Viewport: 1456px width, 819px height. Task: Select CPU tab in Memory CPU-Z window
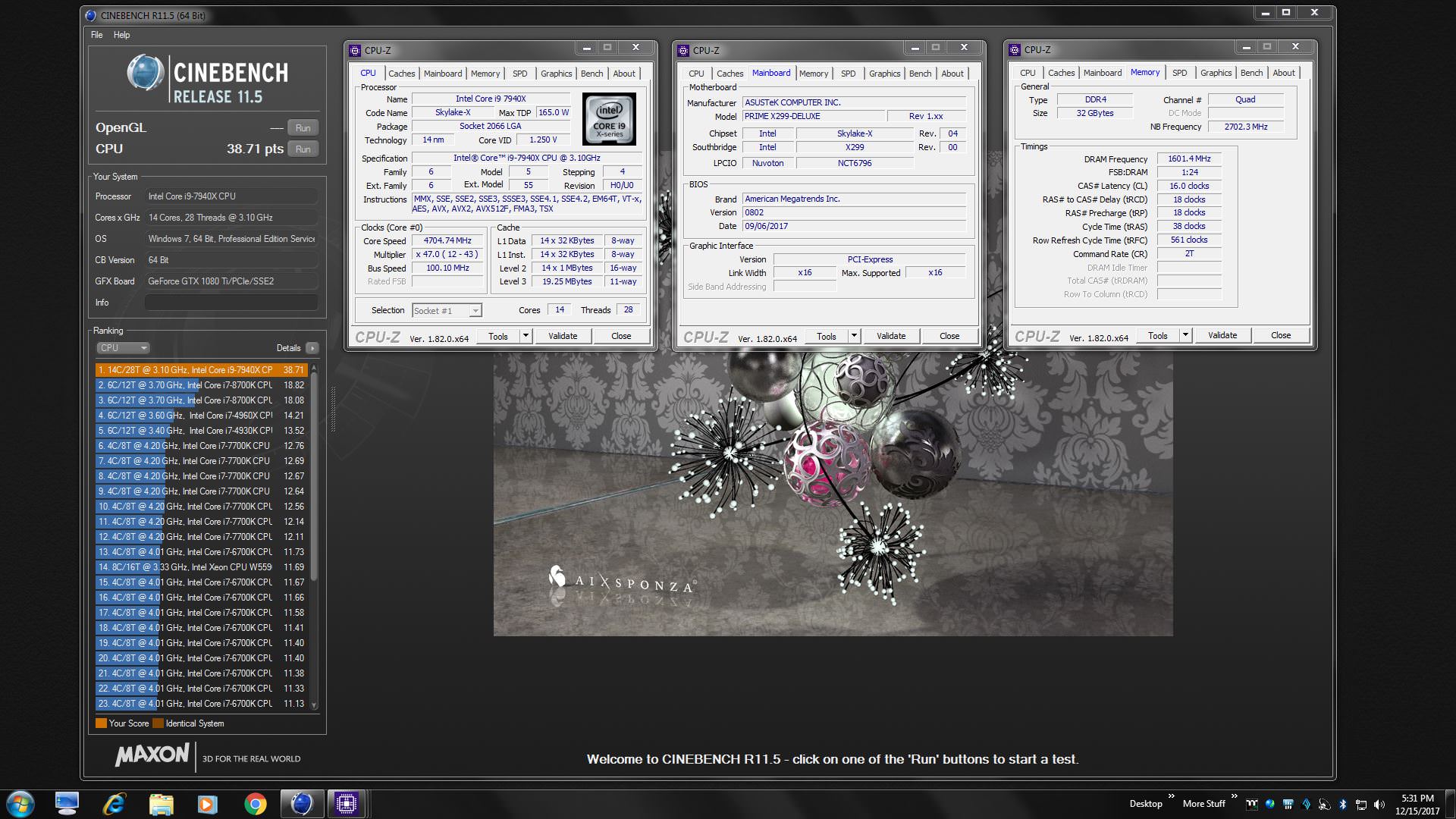1028,73
